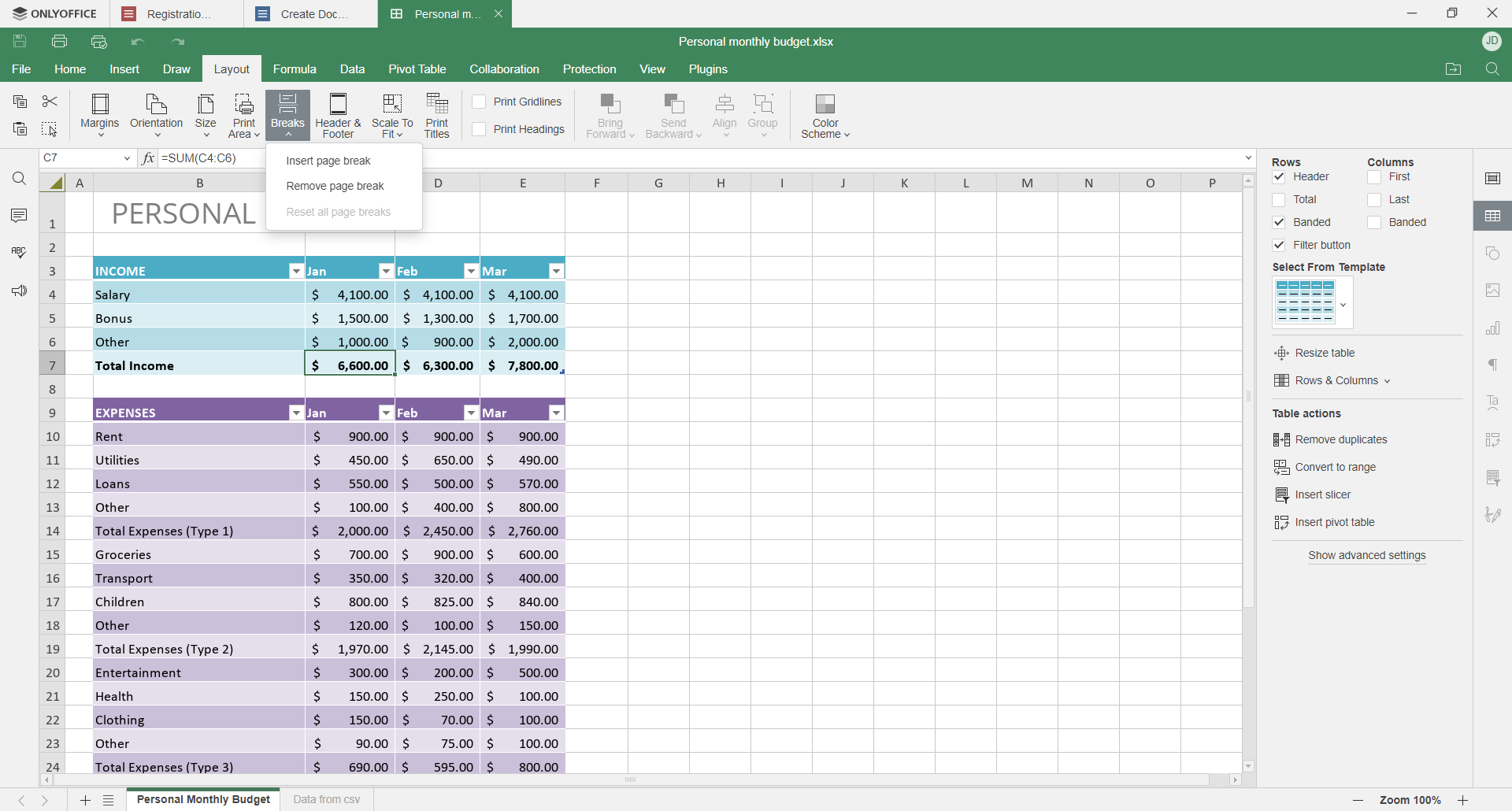Select the Orientation tool

(x=156, y=114)
